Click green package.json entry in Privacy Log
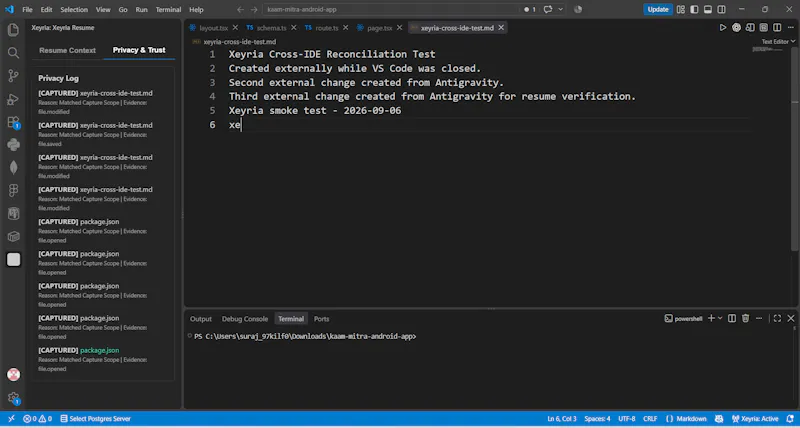 click(x=99, y=350)
